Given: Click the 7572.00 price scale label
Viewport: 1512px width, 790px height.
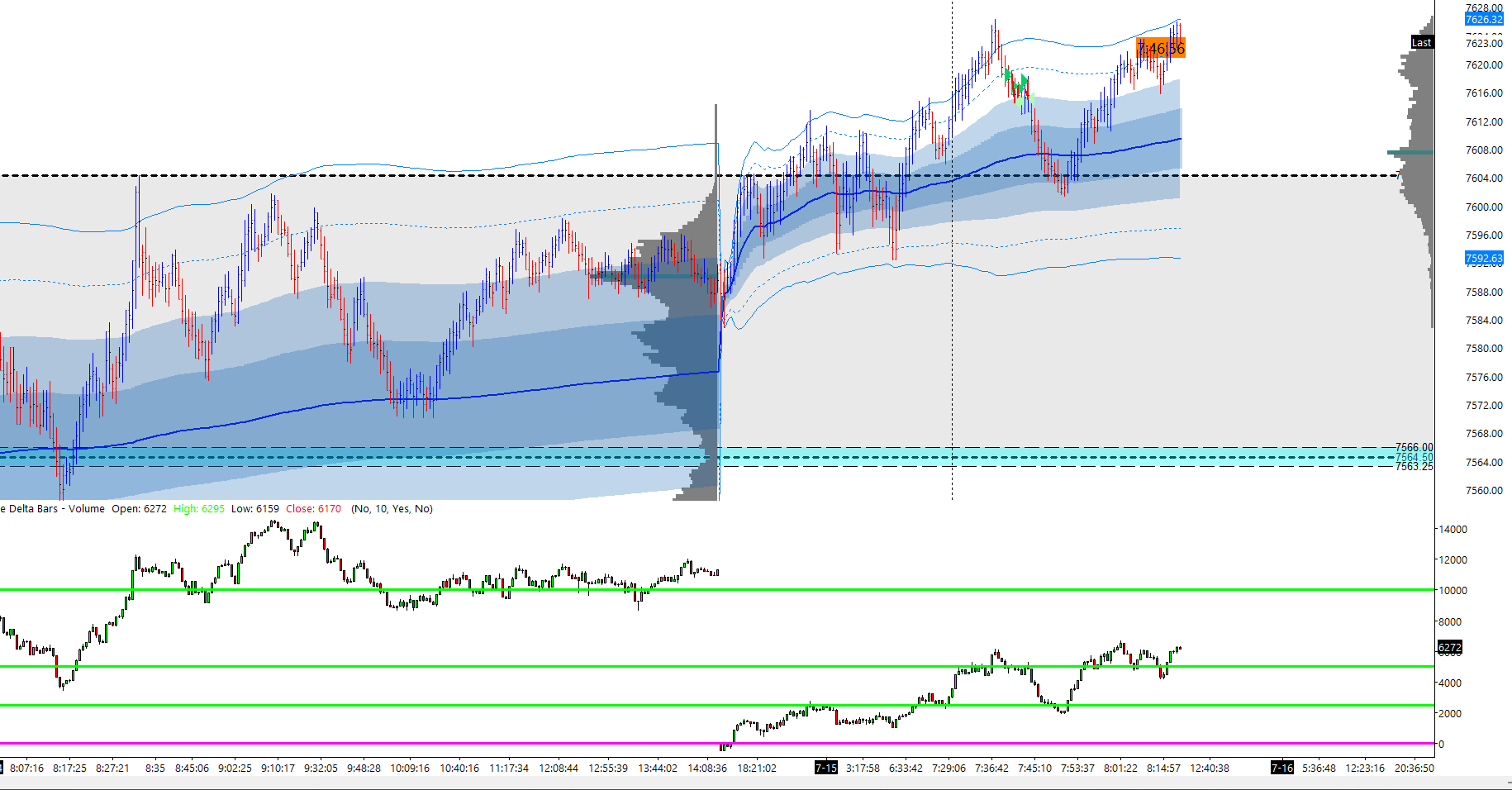Looking at the screenshot, I should point(1484,406).
